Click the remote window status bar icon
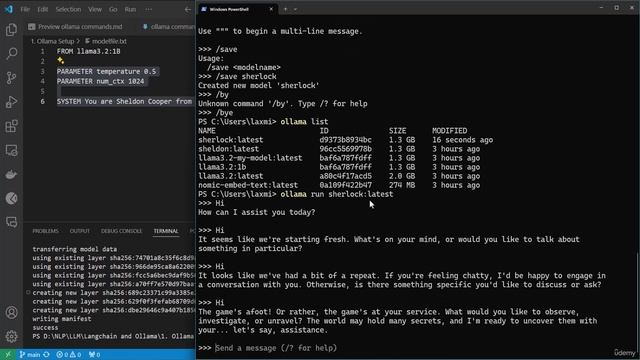Screen dimensions: 640x360 pos(8,355)
